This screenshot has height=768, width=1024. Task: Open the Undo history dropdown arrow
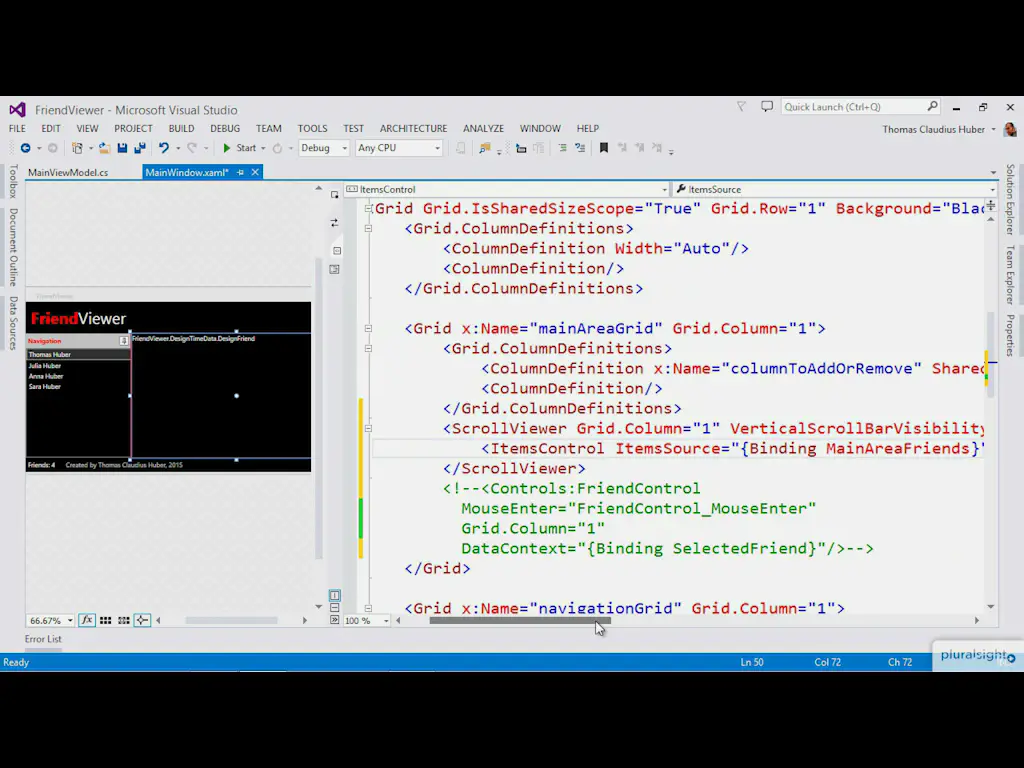(x=178, y=148)
